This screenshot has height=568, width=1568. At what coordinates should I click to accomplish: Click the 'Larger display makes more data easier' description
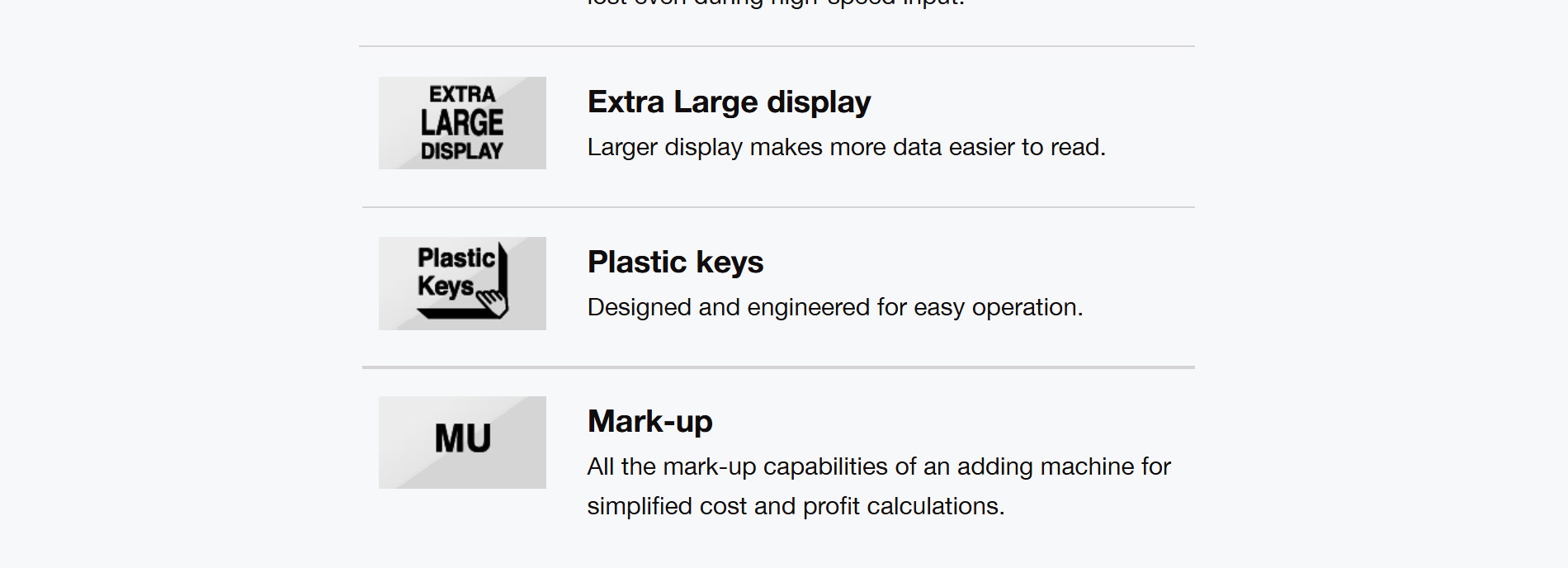(x=846, y=147)
